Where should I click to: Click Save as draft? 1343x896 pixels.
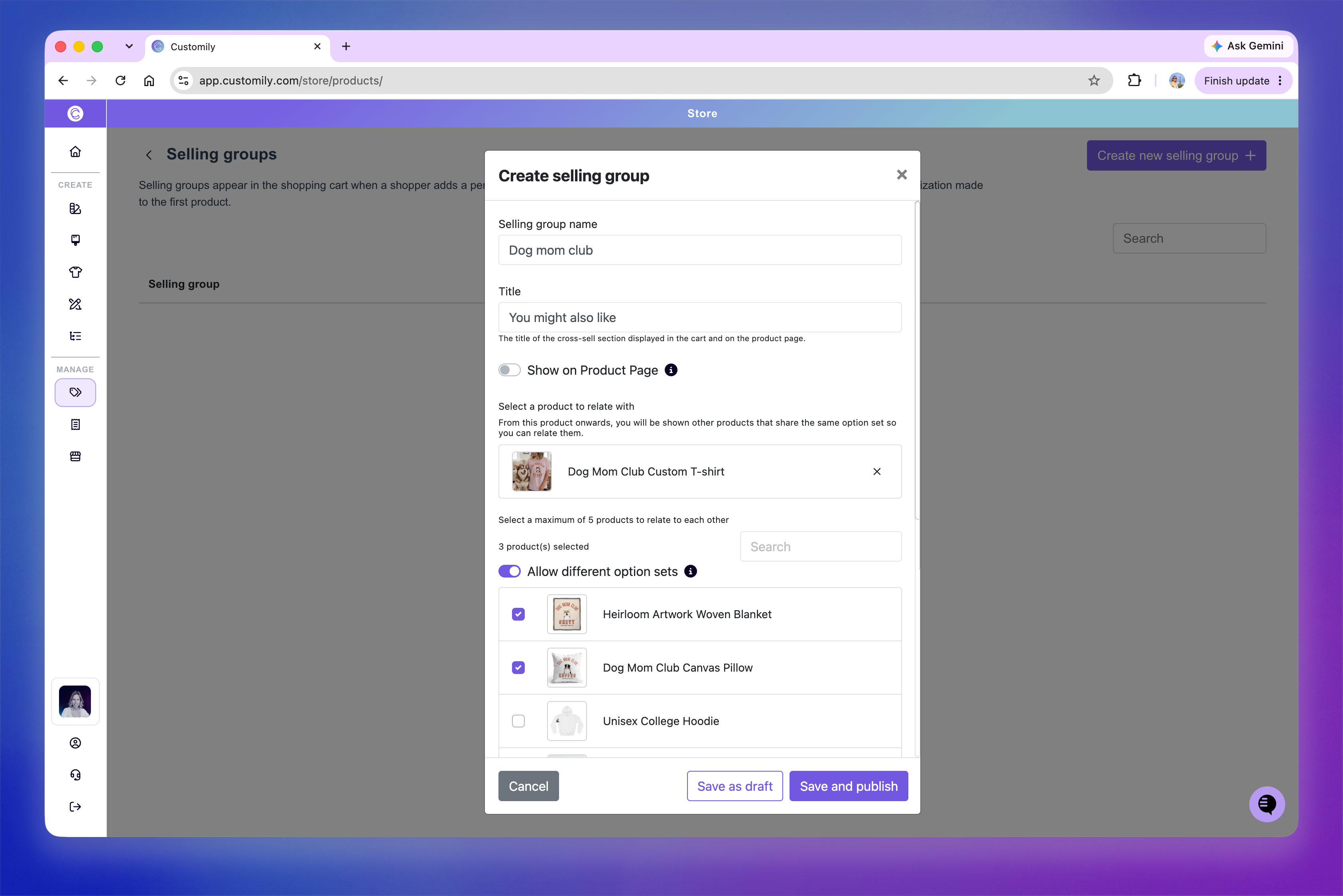(735, 786)
